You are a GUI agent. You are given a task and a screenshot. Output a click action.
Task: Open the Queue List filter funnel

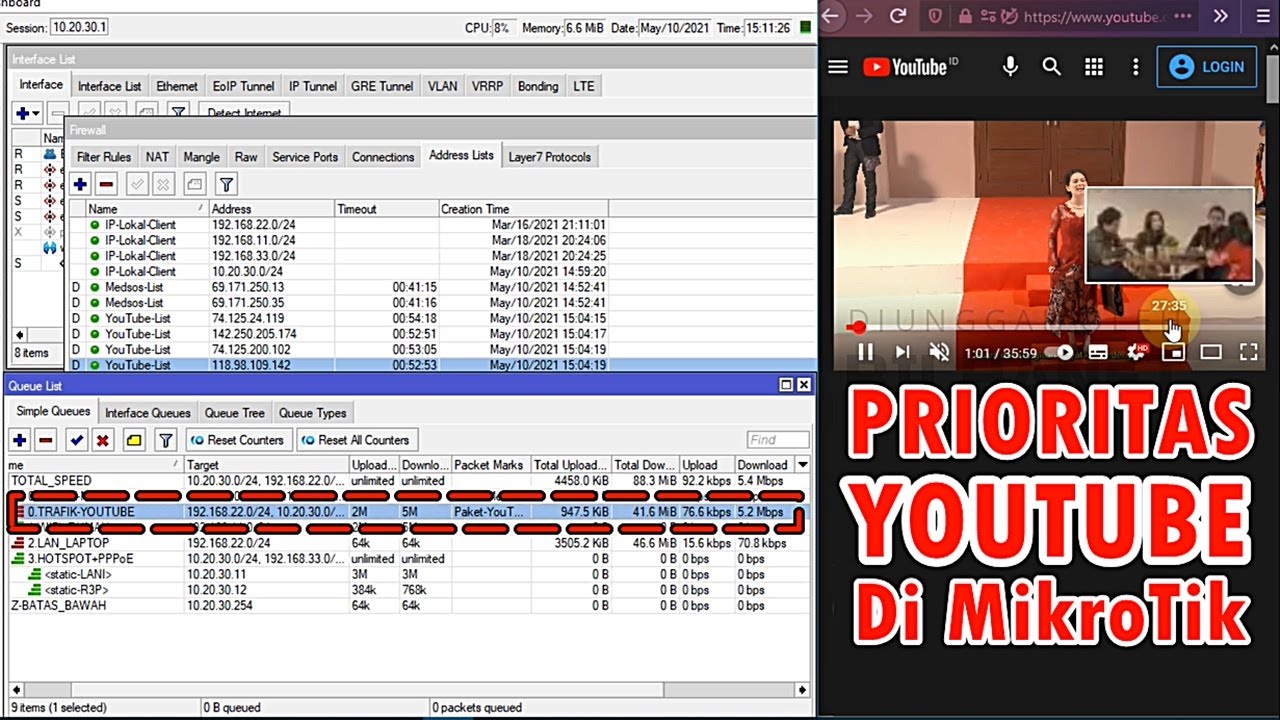[166, 440]
